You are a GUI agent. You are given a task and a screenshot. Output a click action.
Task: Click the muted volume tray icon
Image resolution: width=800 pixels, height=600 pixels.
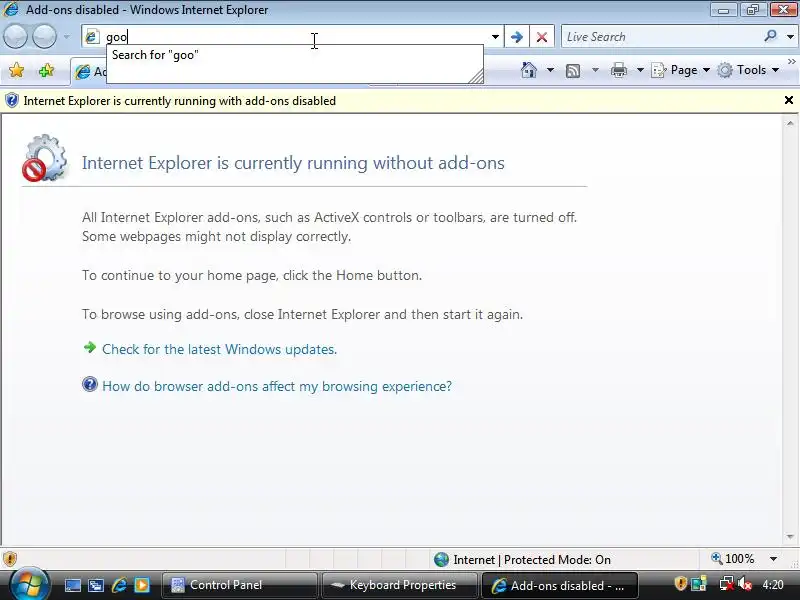pos(744,583)
